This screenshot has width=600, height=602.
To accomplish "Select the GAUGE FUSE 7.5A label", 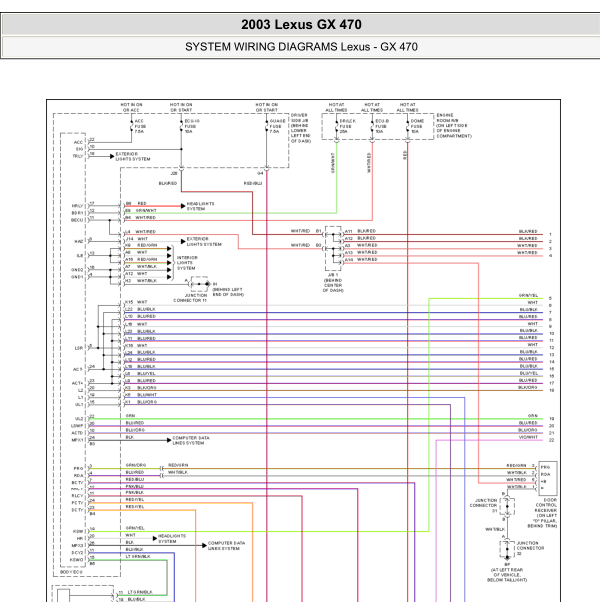I will (277, 126).
